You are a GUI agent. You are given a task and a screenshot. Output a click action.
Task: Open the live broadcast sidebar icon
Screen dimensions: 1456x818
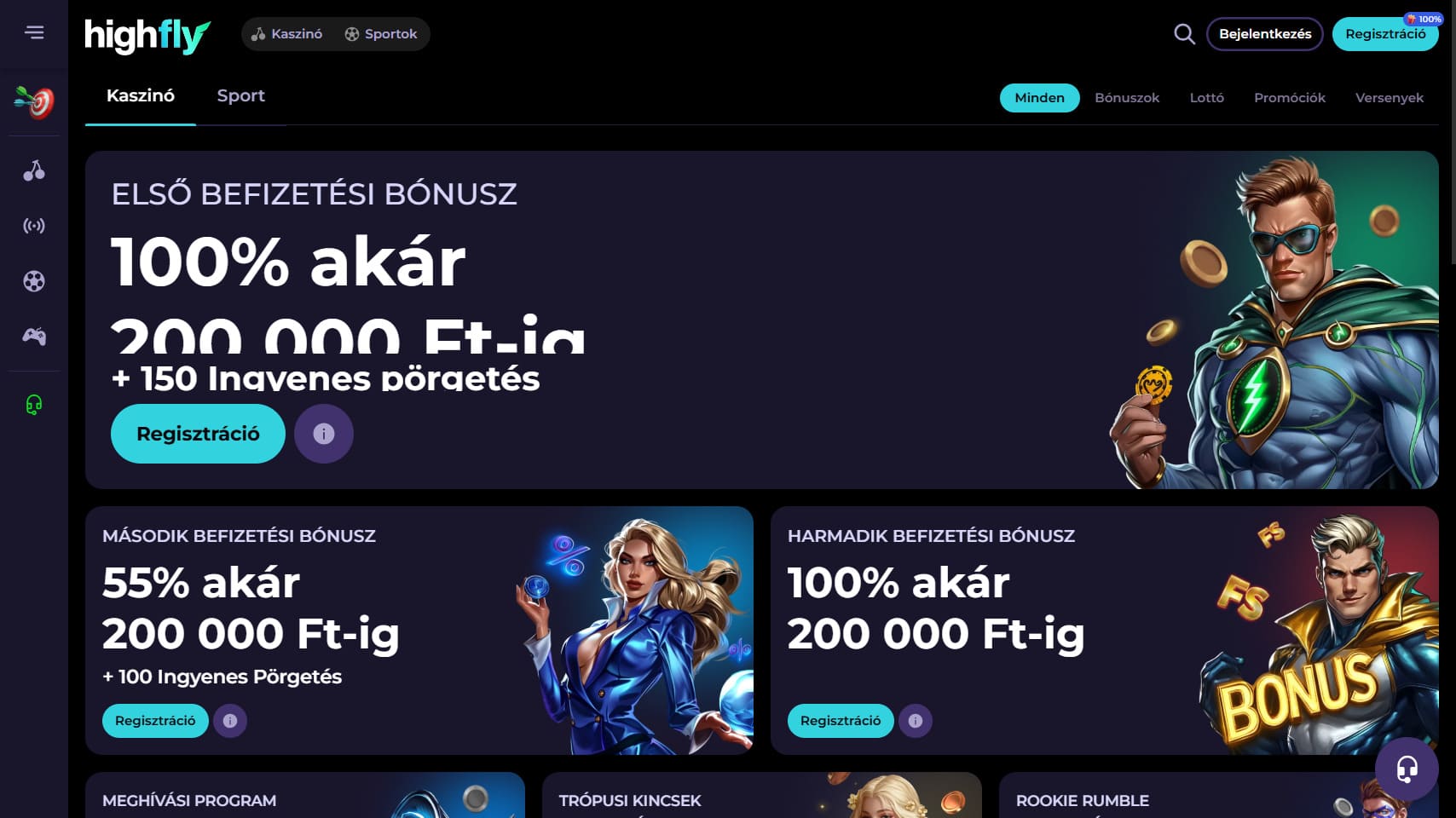34,226
